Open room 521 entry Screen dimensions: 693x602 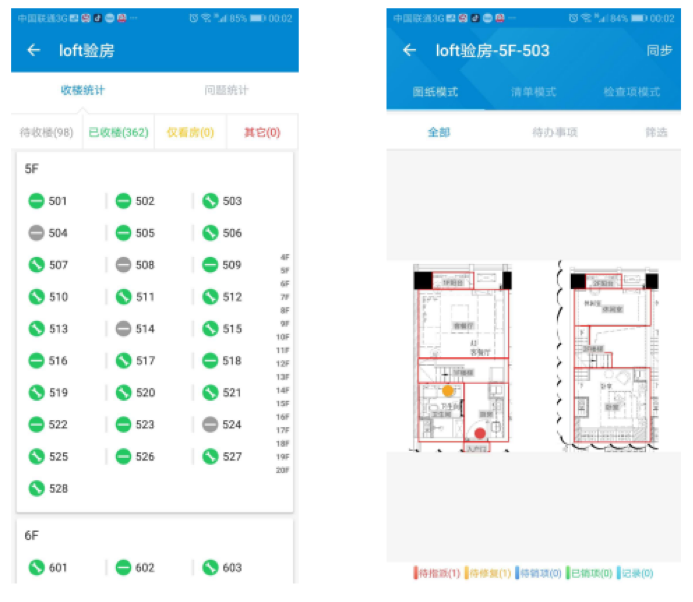[222, 392]
